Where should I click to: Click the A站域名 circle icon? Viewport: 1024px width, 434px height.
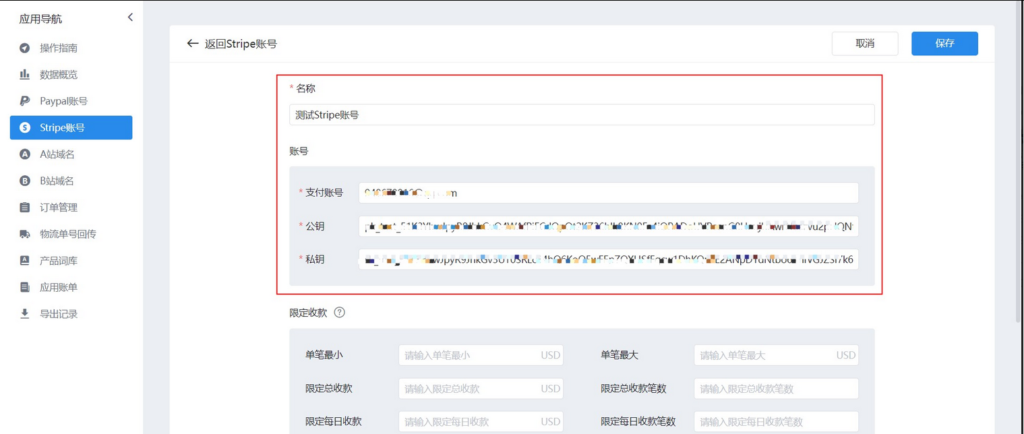click(x=24, y=154)
